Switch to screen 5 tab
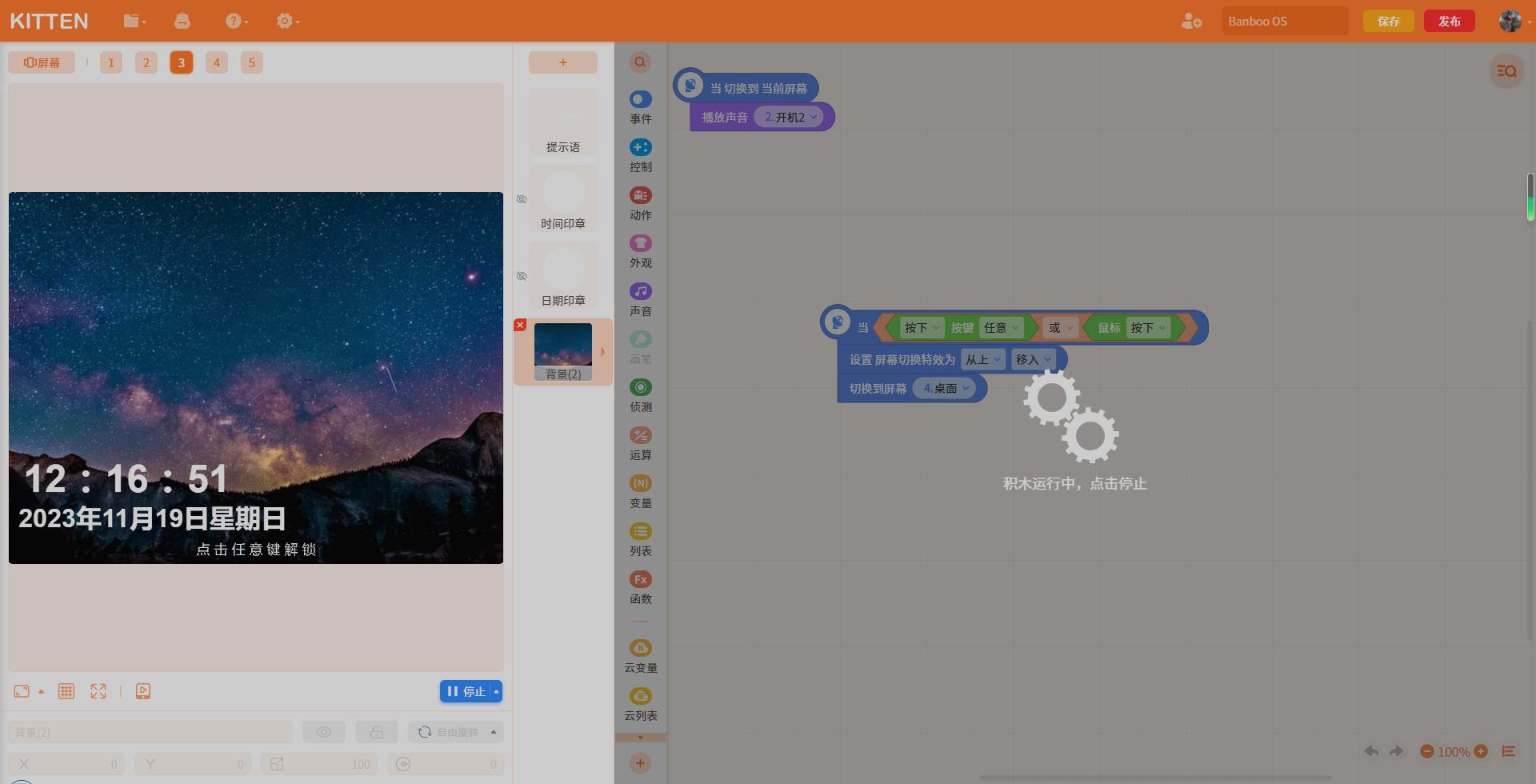The image size is (1536, 784). point(252,62)
